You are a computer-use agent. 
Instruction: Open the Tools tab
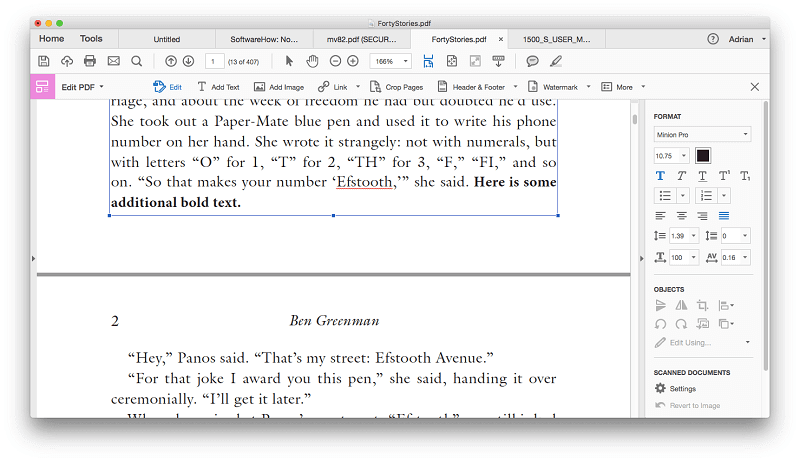click(x=91, y=39)
